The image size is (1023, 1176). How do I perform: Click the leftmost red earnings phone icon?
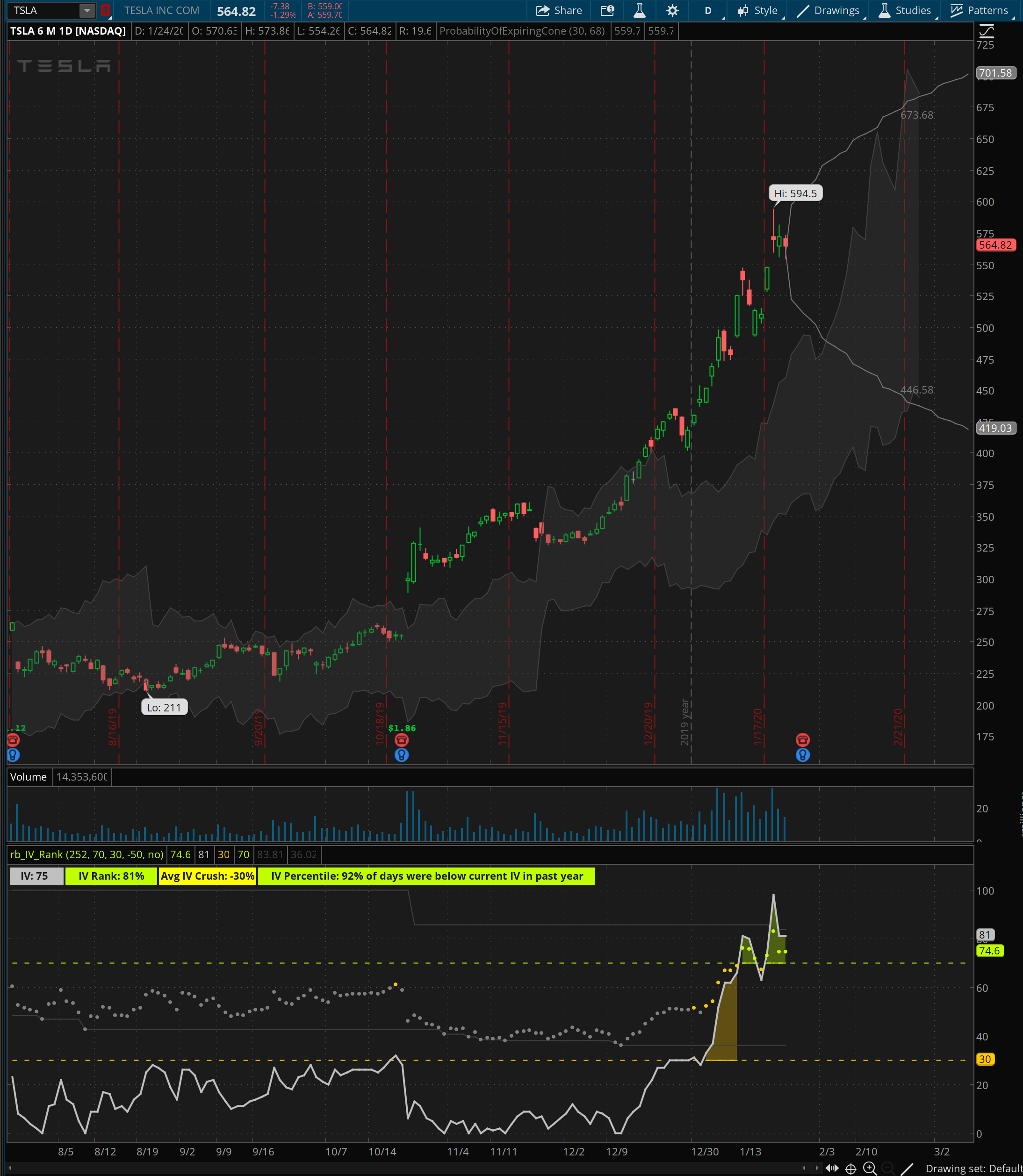13,740
